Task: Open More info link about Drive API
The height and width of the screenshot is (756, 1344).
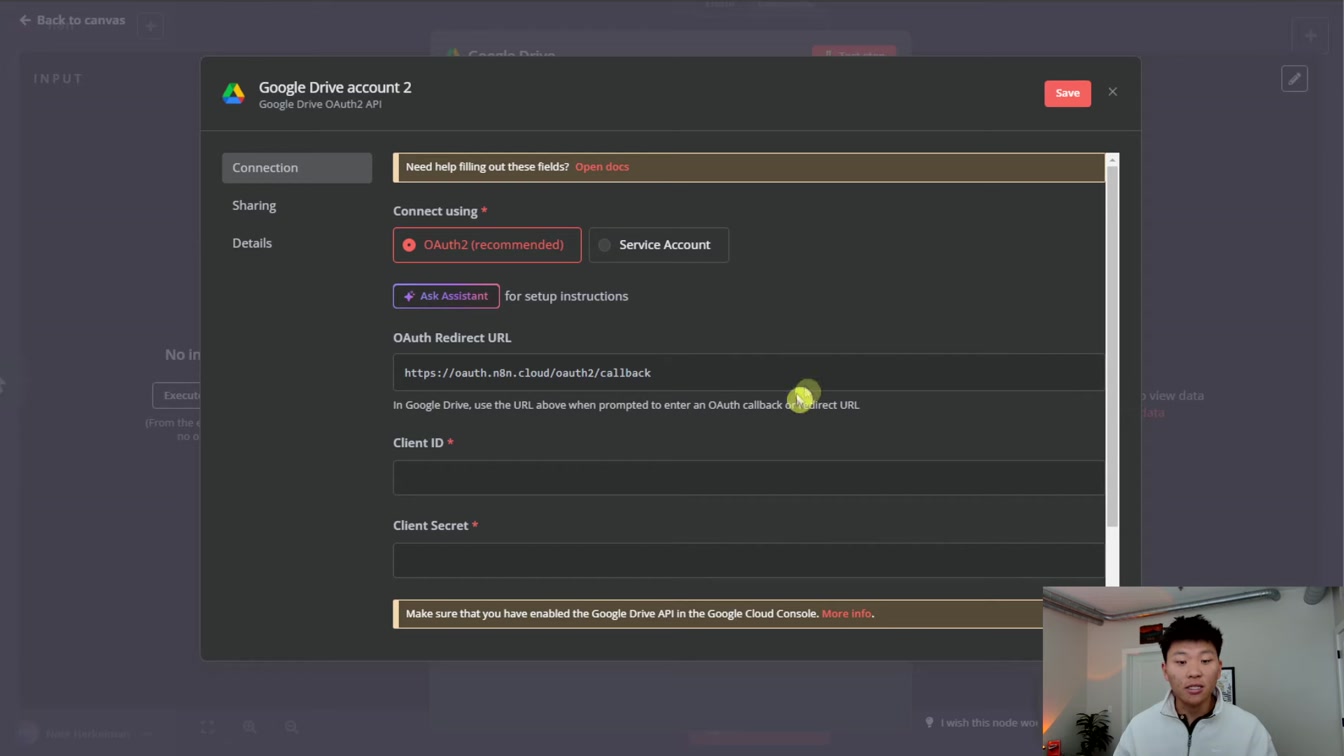Action: [846, 614]
